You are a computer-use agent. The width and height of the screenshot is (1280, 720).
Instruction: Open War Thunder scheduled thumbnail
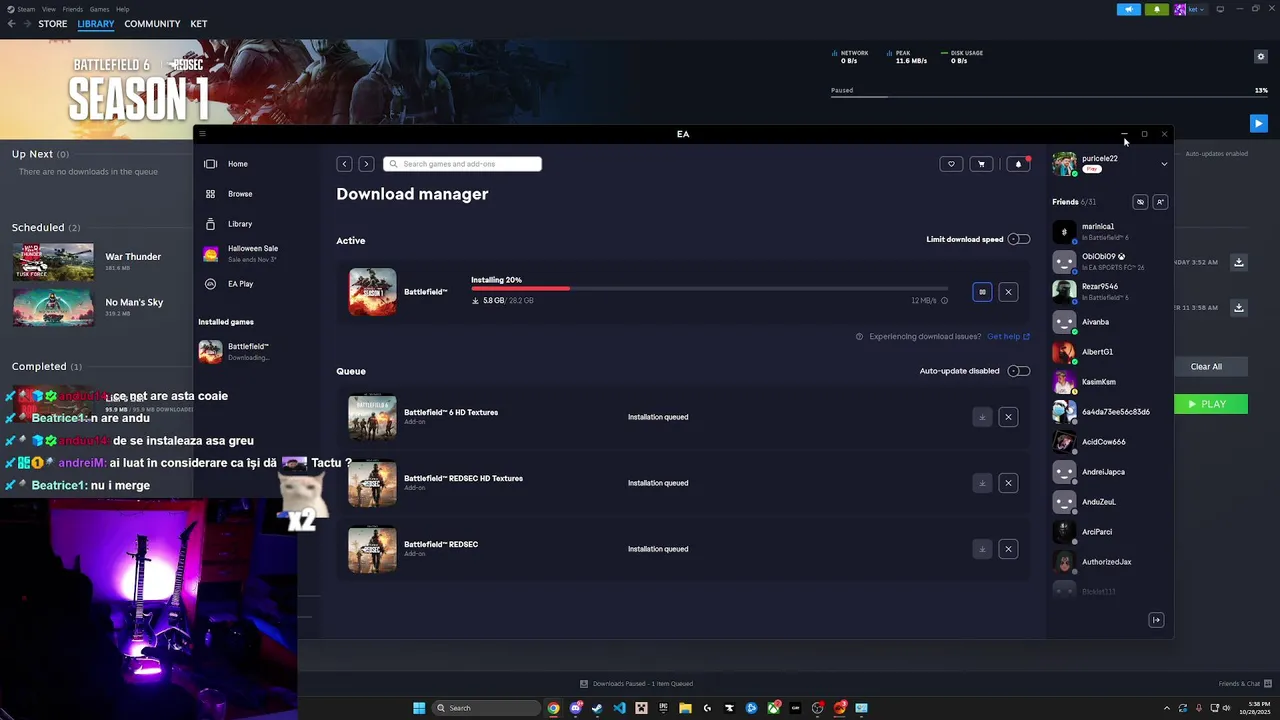[53, 262]
